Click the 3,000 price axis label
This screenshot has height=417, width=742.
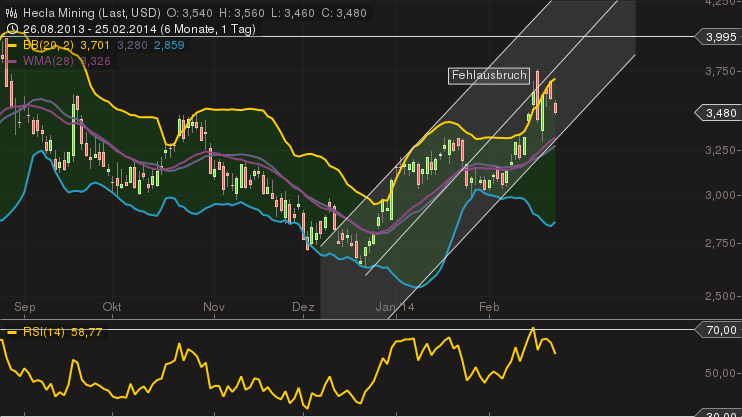(721, 195)
